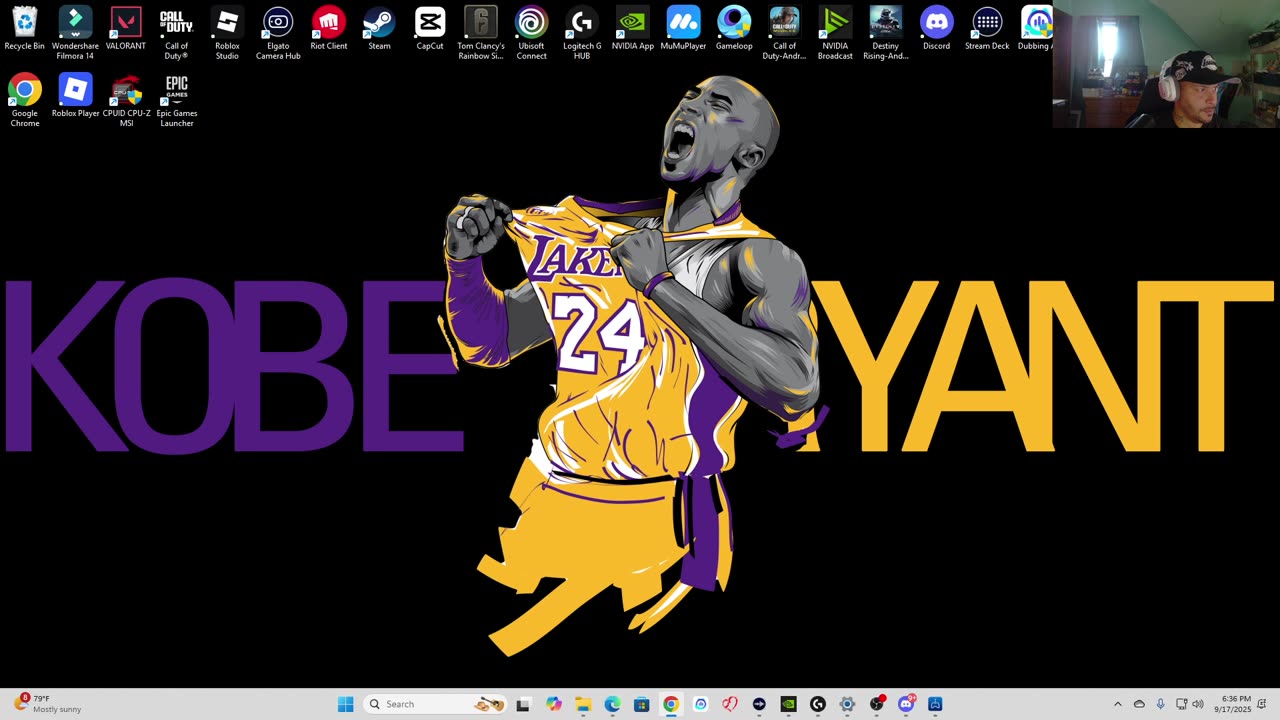Open the weather widget showing Mostly sunny
Viewport: 1280px width, 720px height.
tap(48, 704)
